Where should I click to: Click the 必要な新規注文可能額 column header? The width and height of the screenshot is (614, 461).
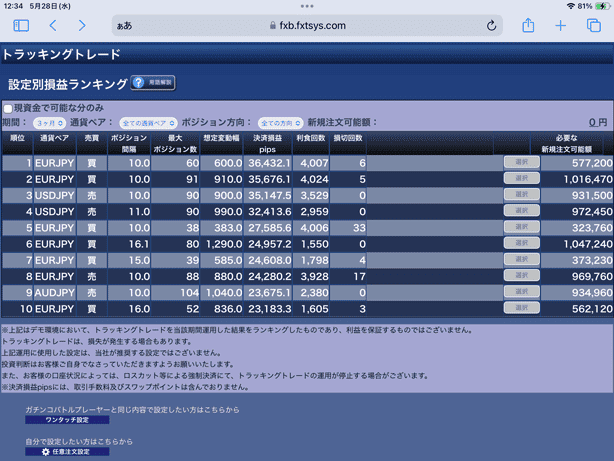point(567,143)
